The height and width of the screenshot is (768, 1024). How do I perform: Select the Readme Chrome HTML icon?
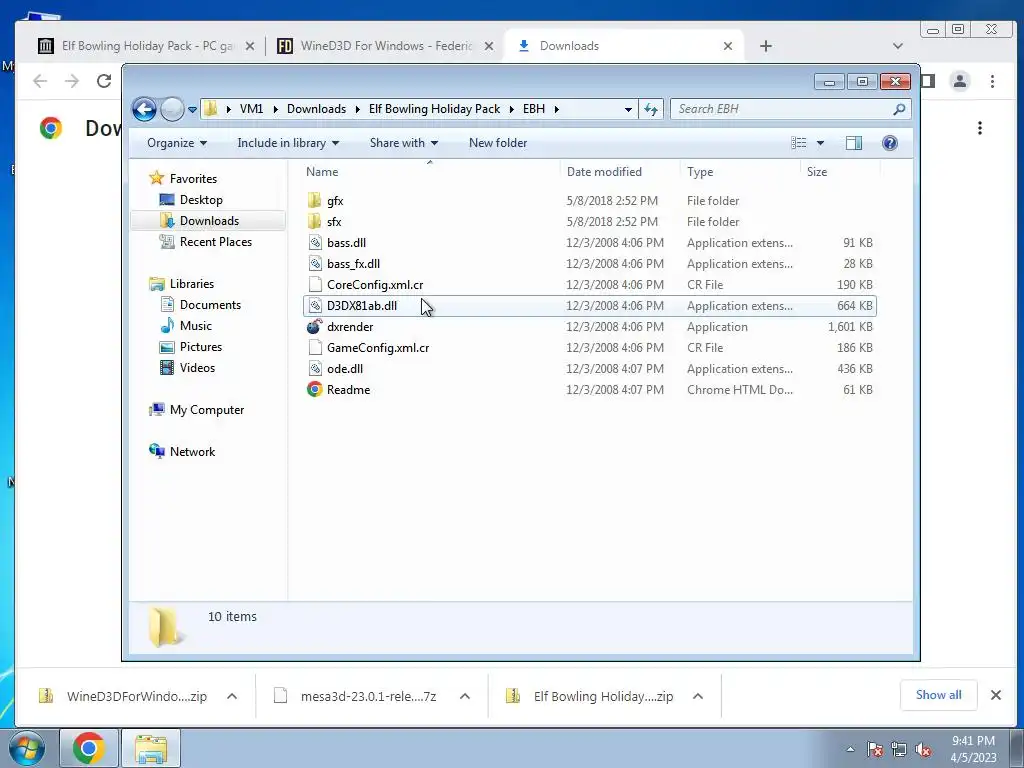point(315,390)
